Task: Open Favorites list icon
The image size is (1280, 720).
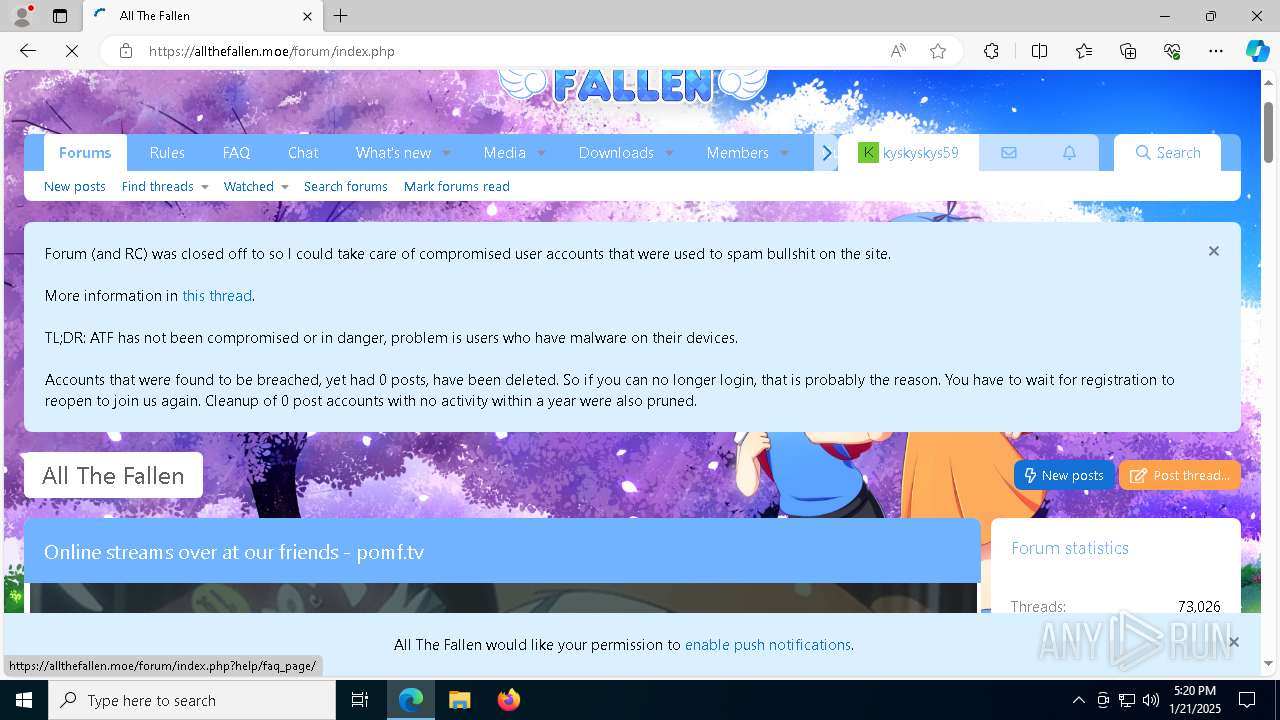Action: 1084,51
